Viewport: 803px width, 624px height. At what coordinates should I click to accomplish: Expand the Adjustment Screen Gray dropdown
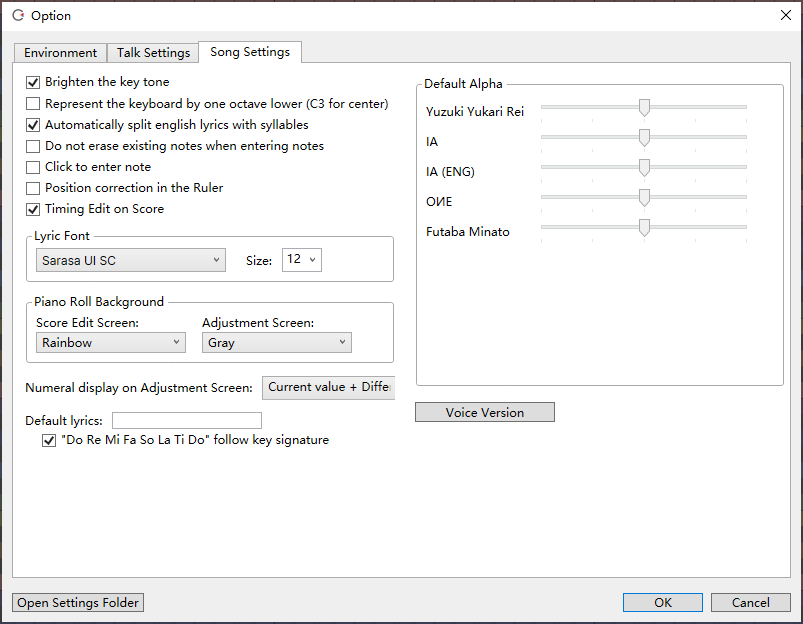[276, 342]
